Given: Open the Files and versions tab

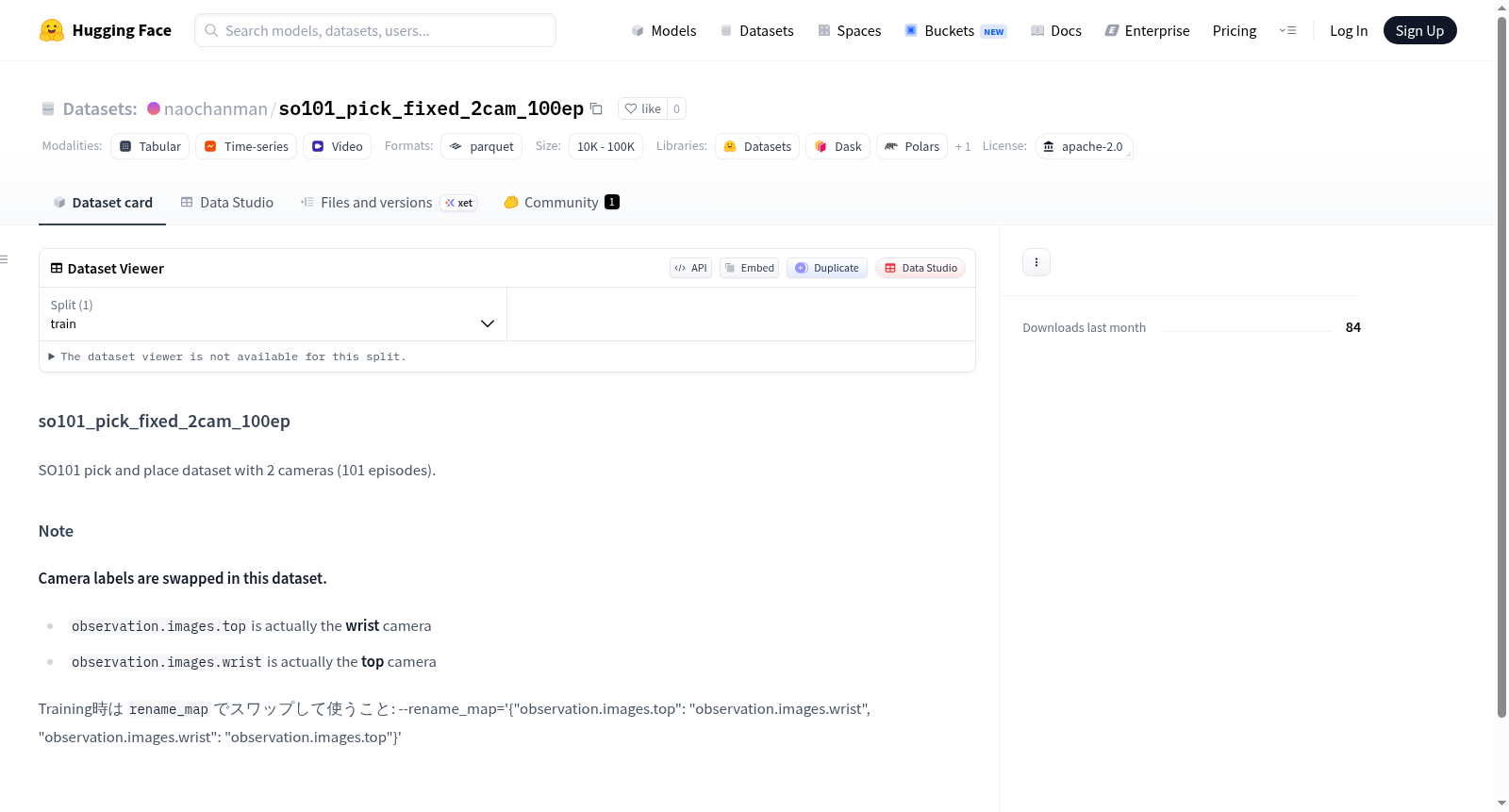Looking at the screenshot, I should tap(389, 202).
